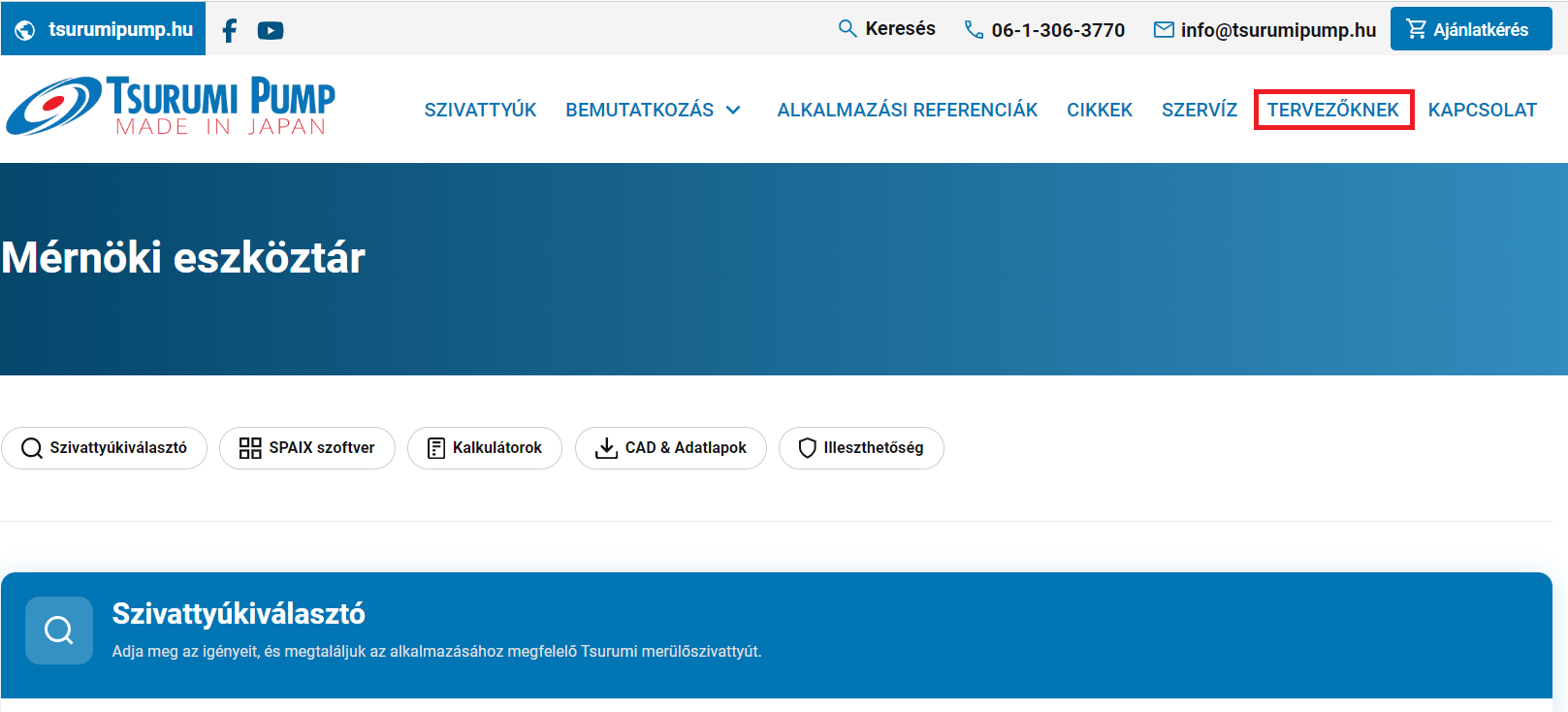Open the CIKKEK menu item
Screen dimensions: 1568x712
point(1100,110)
